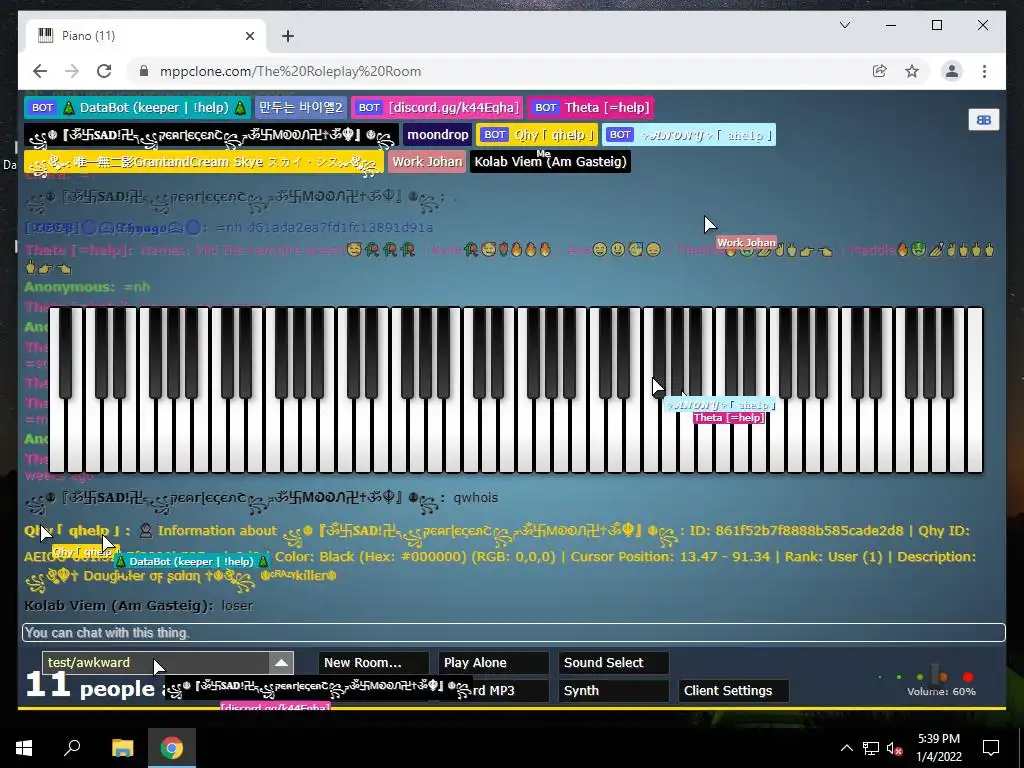1024x768 pixels.
Task: Reload the mppclone page
Action: tap(104, 71)
